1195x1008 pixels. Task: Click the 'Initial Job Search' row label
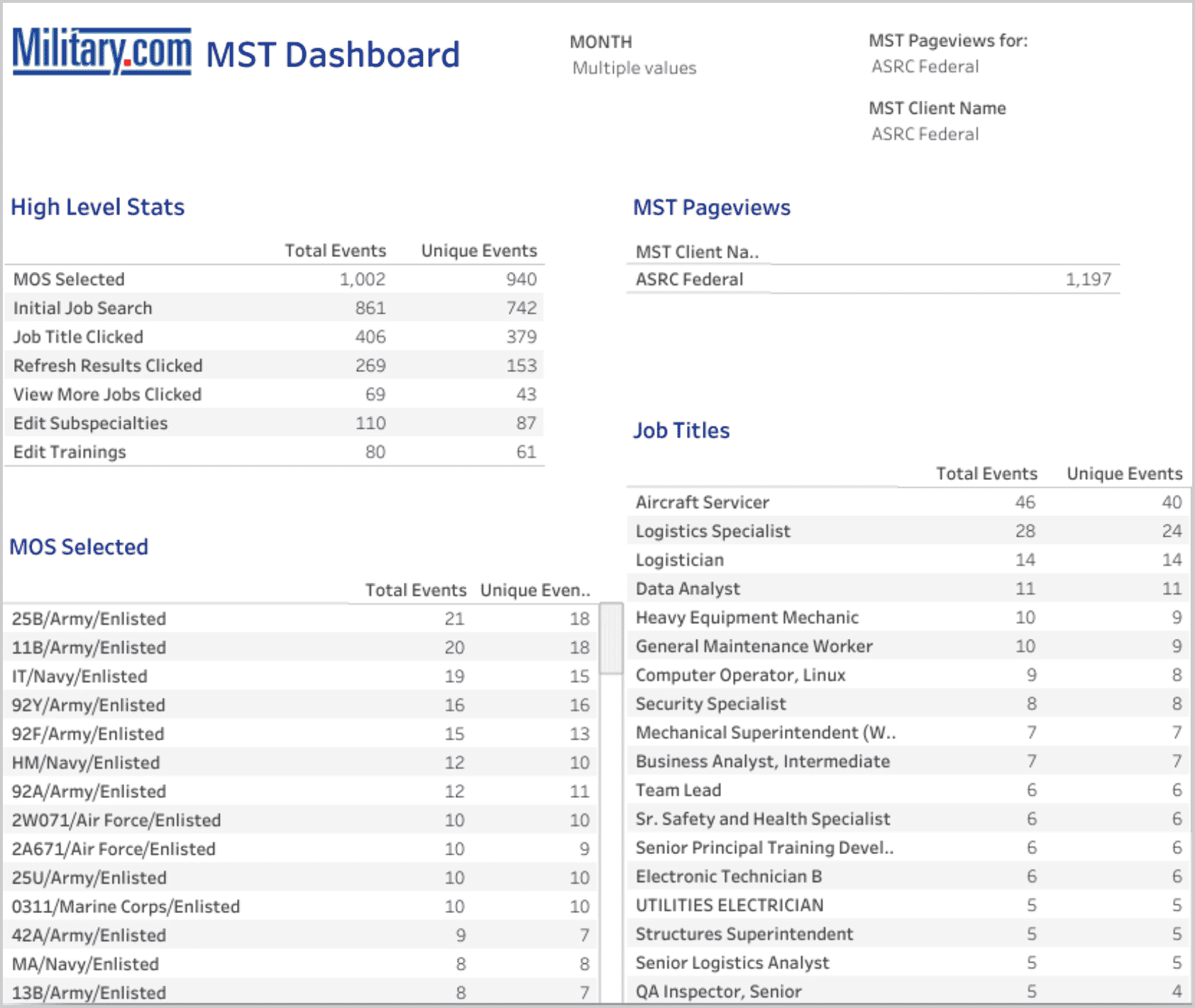[x=82, y=308]
